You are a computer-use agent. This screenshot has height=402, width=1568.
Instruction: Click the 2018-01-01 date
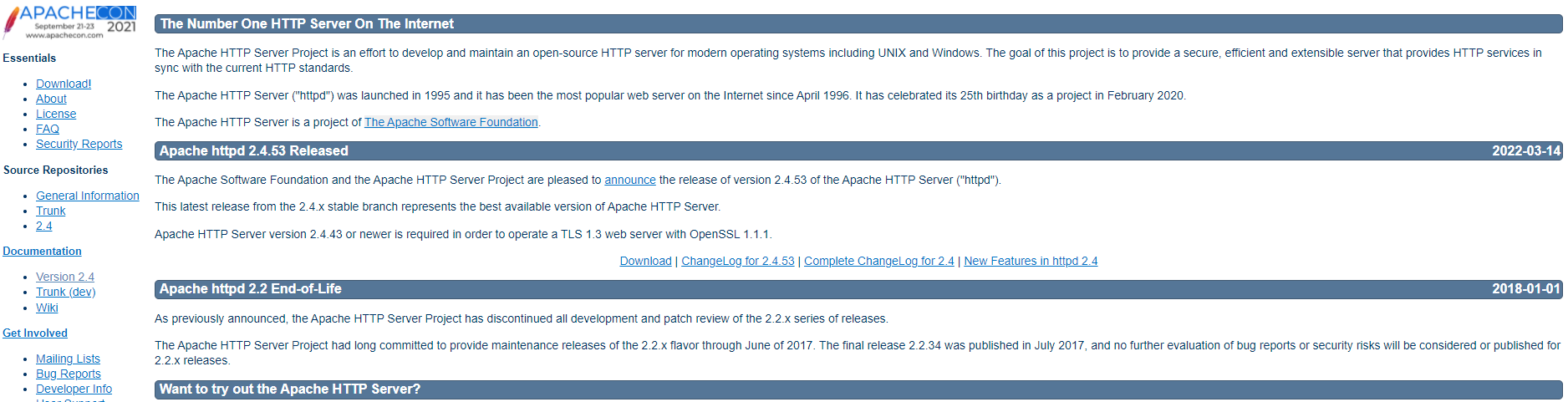pos(1526,288)
